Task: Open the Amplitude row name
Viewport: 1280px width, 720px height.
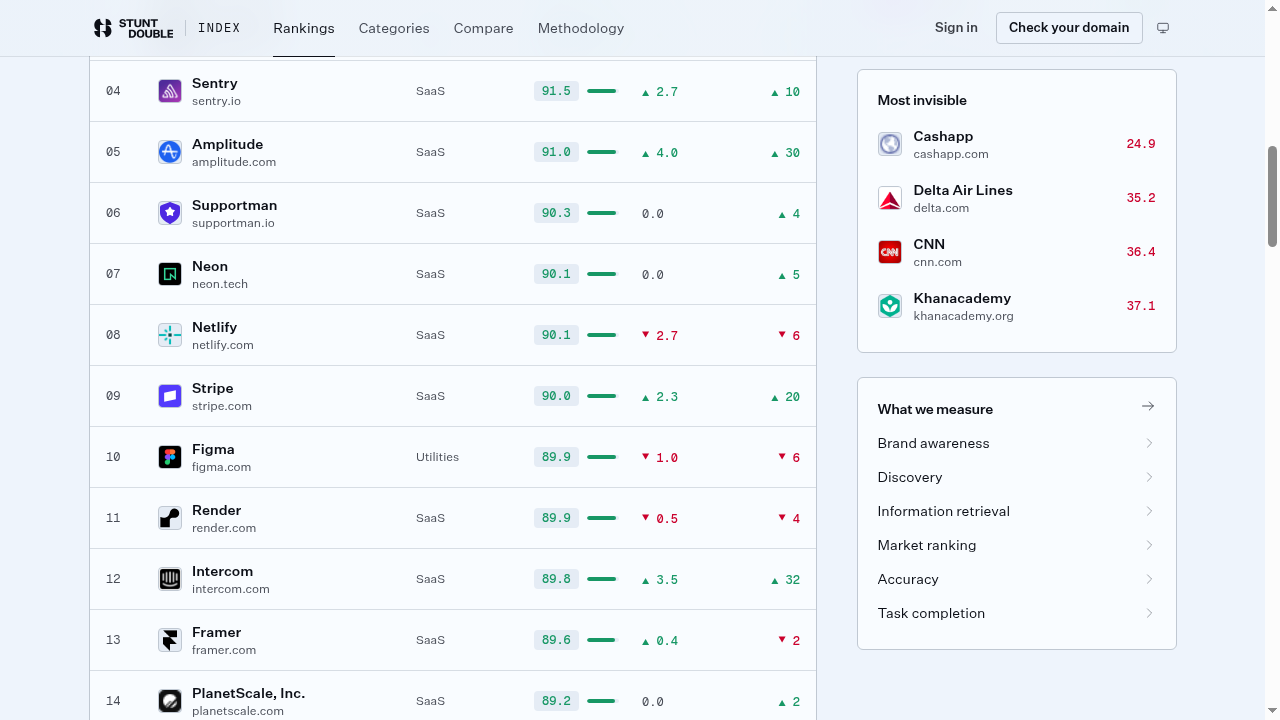Action: 228,144
